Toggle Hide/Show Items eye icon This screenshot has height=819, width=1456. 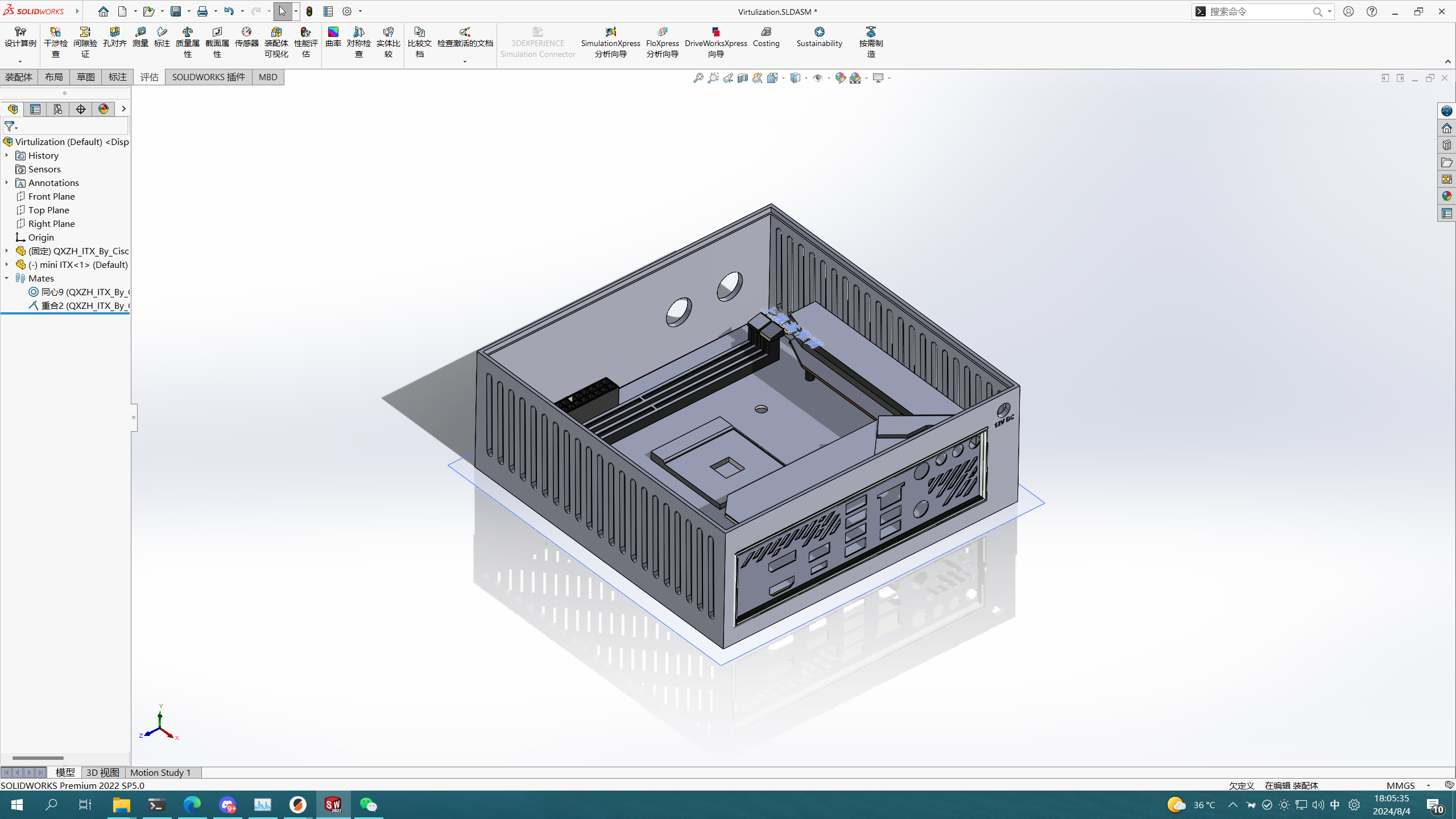(818, 78)
